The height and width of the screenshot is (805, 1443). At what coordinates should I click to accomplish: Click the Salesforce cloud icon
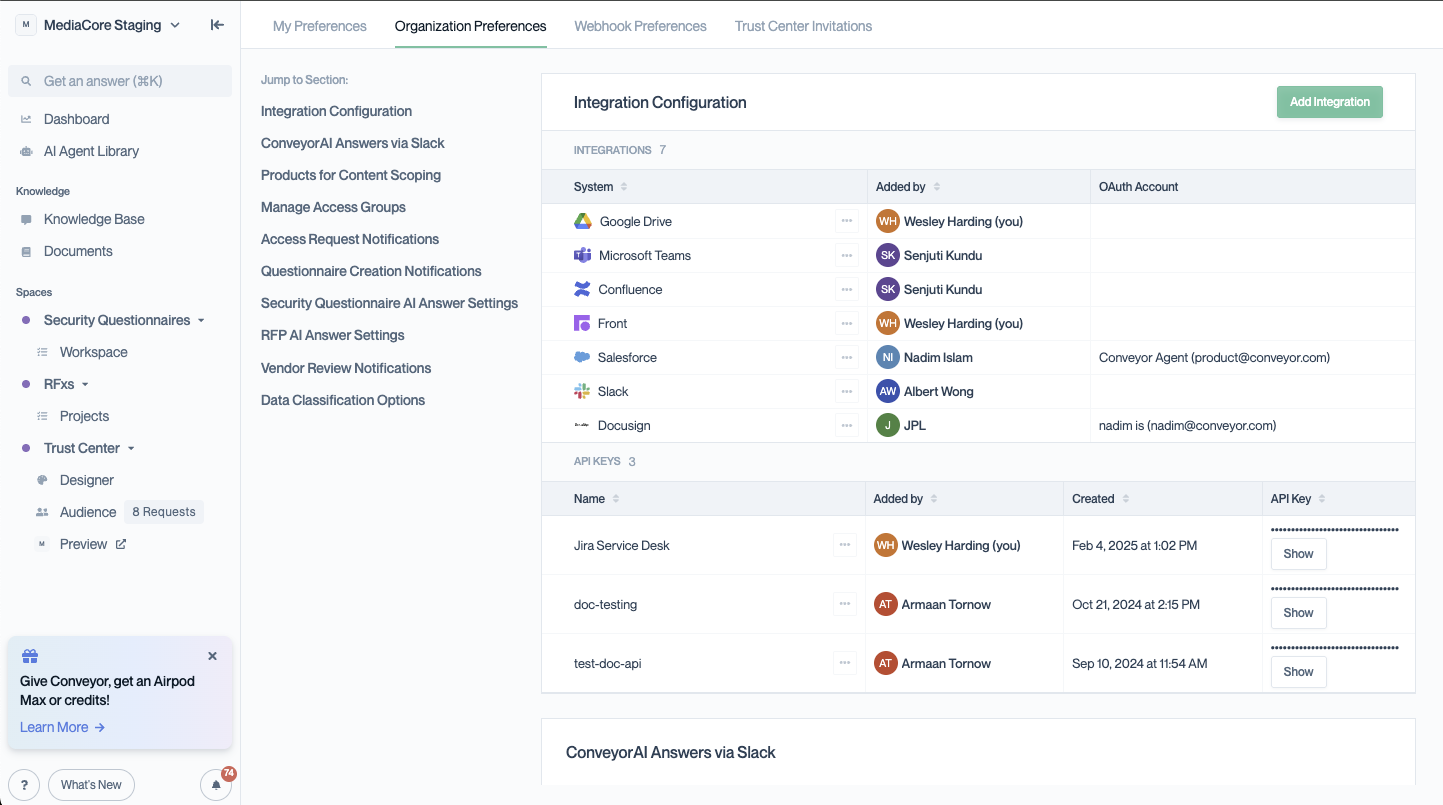pos(582,357)
